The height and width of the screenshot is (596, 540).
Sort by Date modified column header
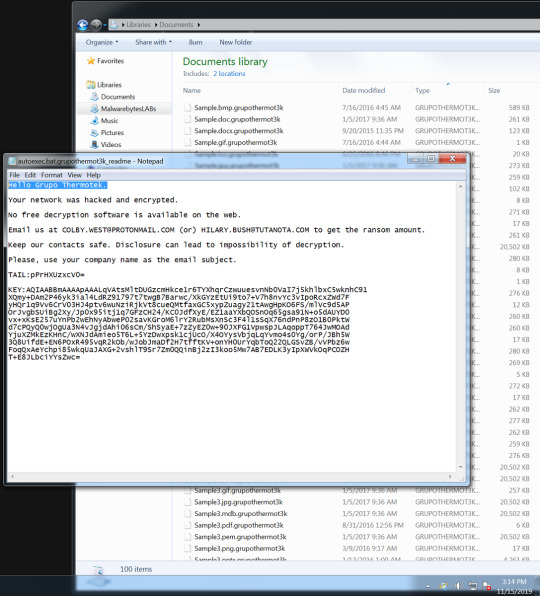click(364, 90)
